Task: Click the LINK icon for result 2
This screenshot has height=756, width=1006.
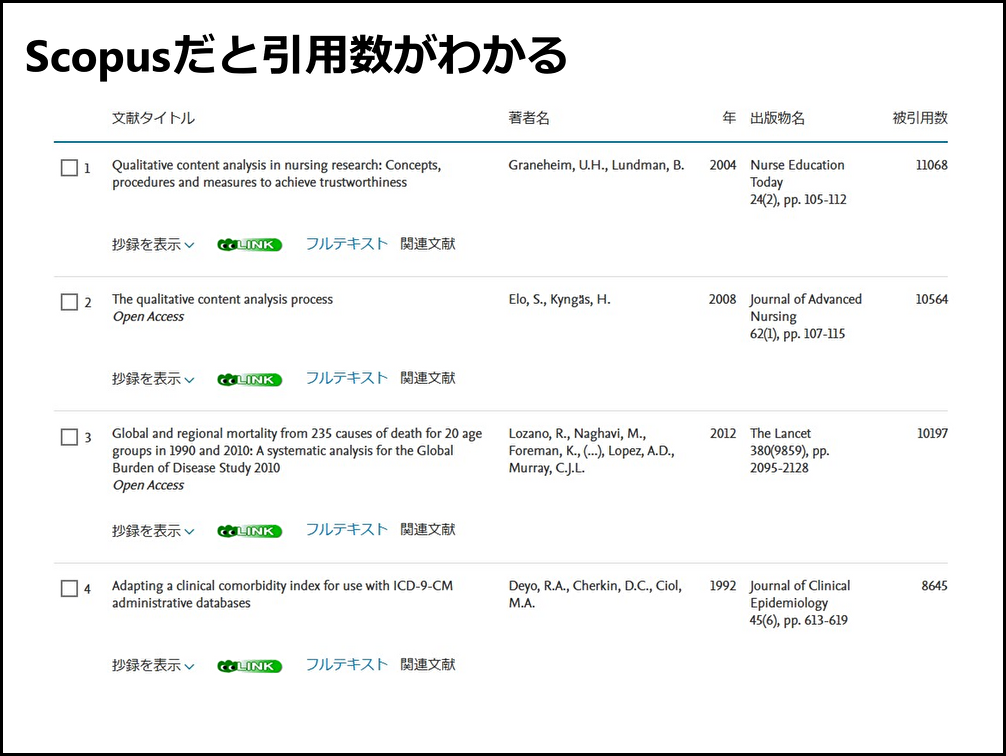Action: coord(250,379)
